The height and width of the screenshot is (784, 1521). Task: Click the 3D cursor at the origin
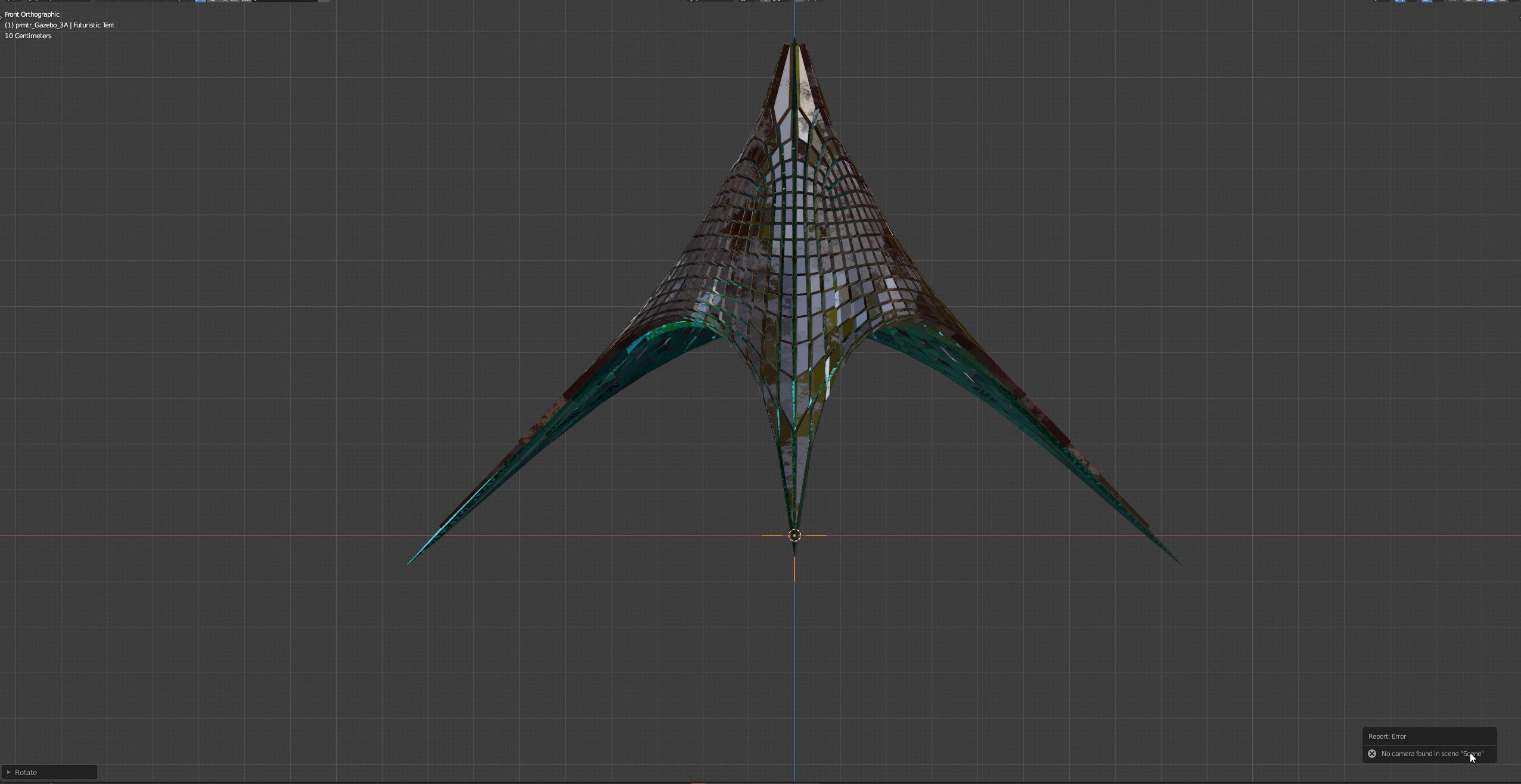[794, 536]
